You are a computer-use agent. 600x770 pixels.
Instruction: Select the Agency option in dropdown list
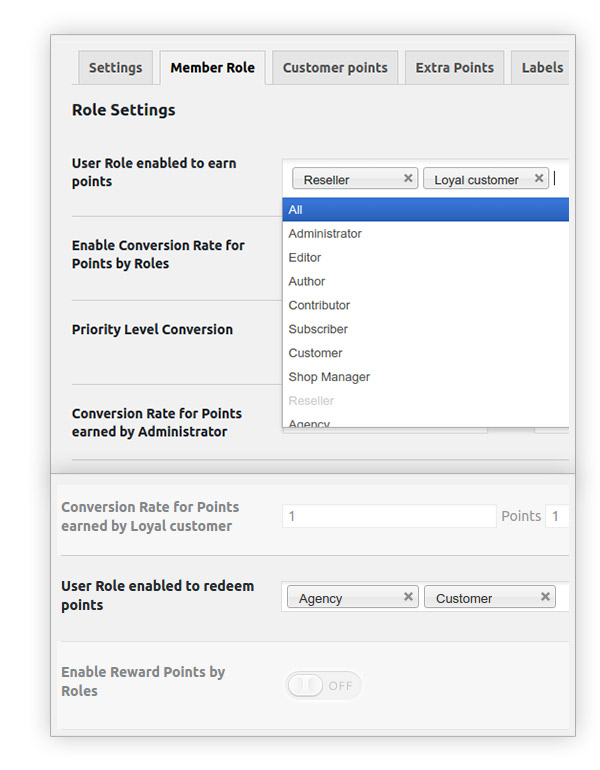[426, 422]
